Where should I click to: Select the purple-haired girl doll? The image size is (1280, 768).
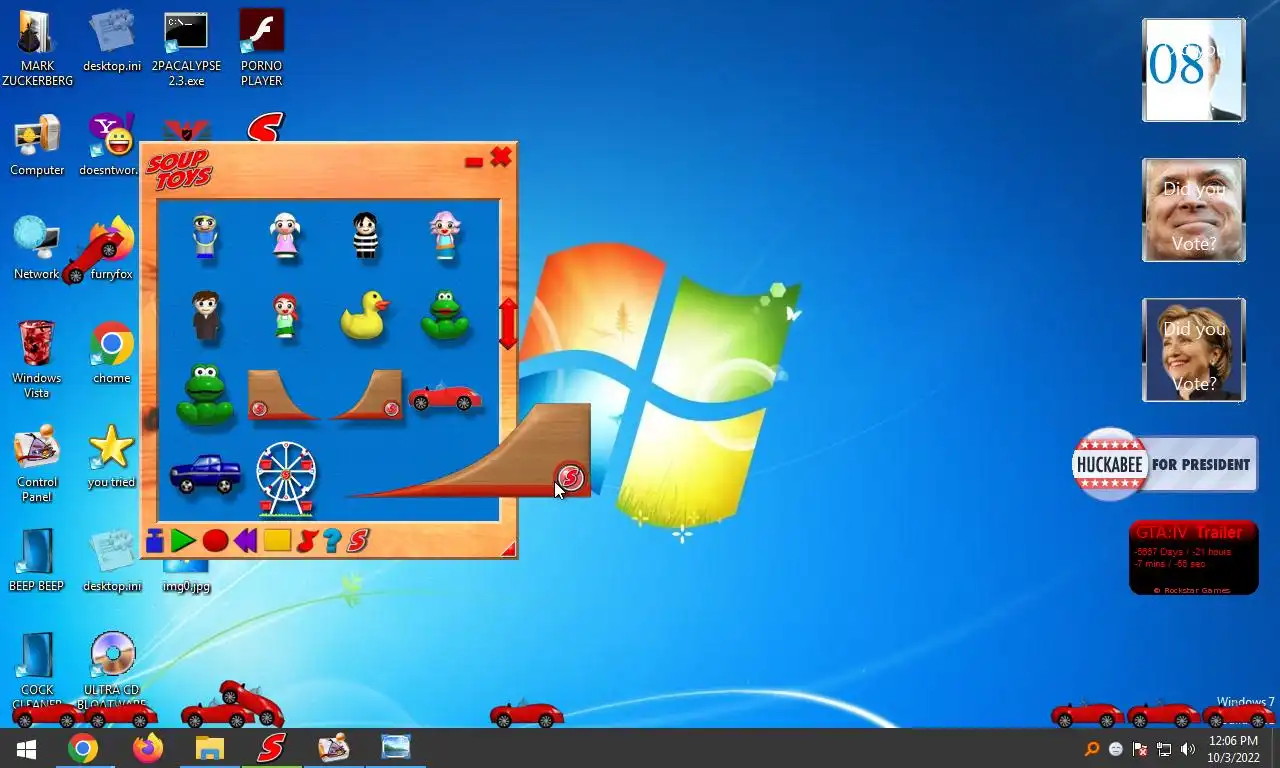pos(445,236)
